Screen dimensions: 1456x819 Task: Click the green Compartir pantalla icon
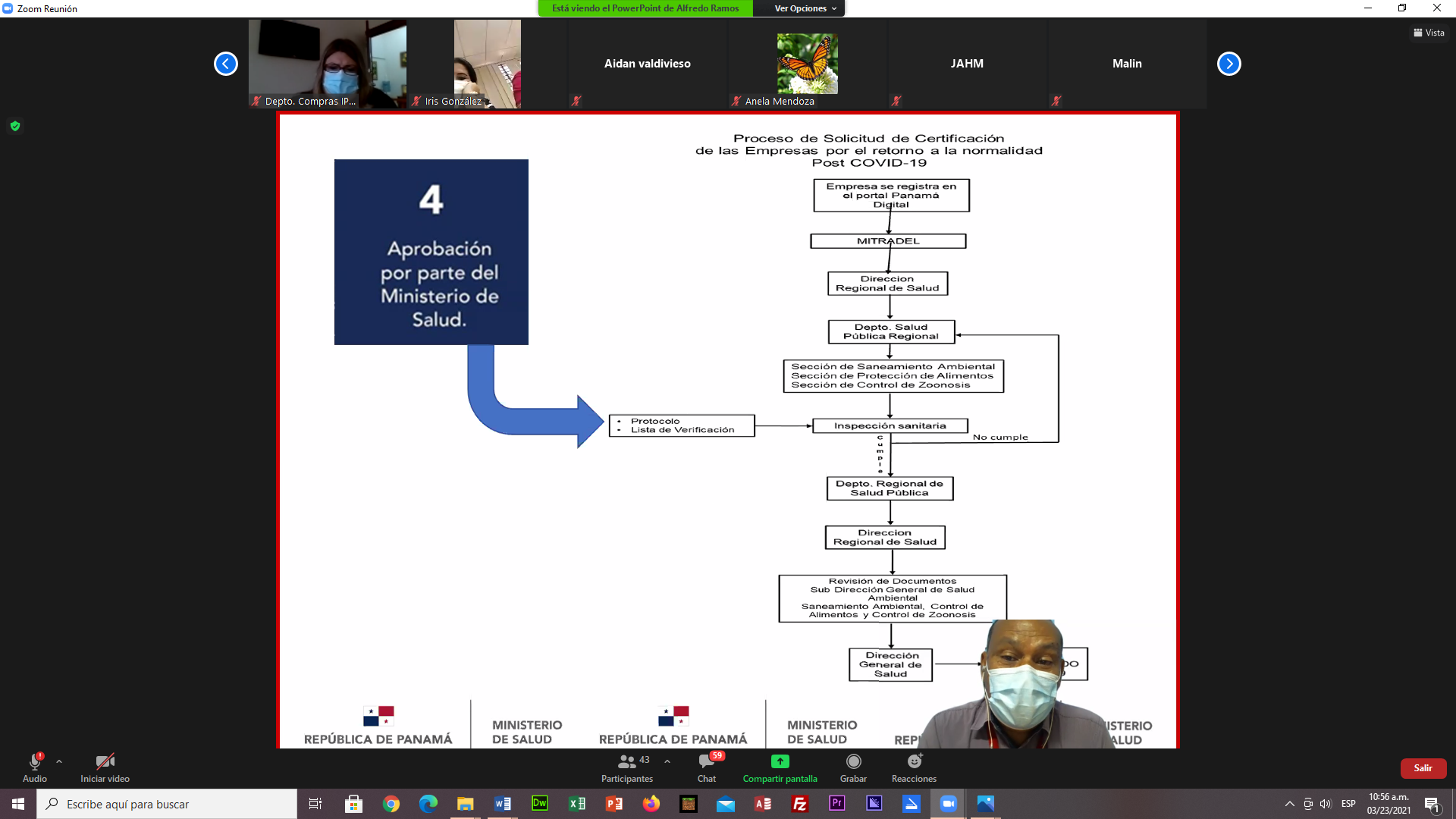coord(780,761)
